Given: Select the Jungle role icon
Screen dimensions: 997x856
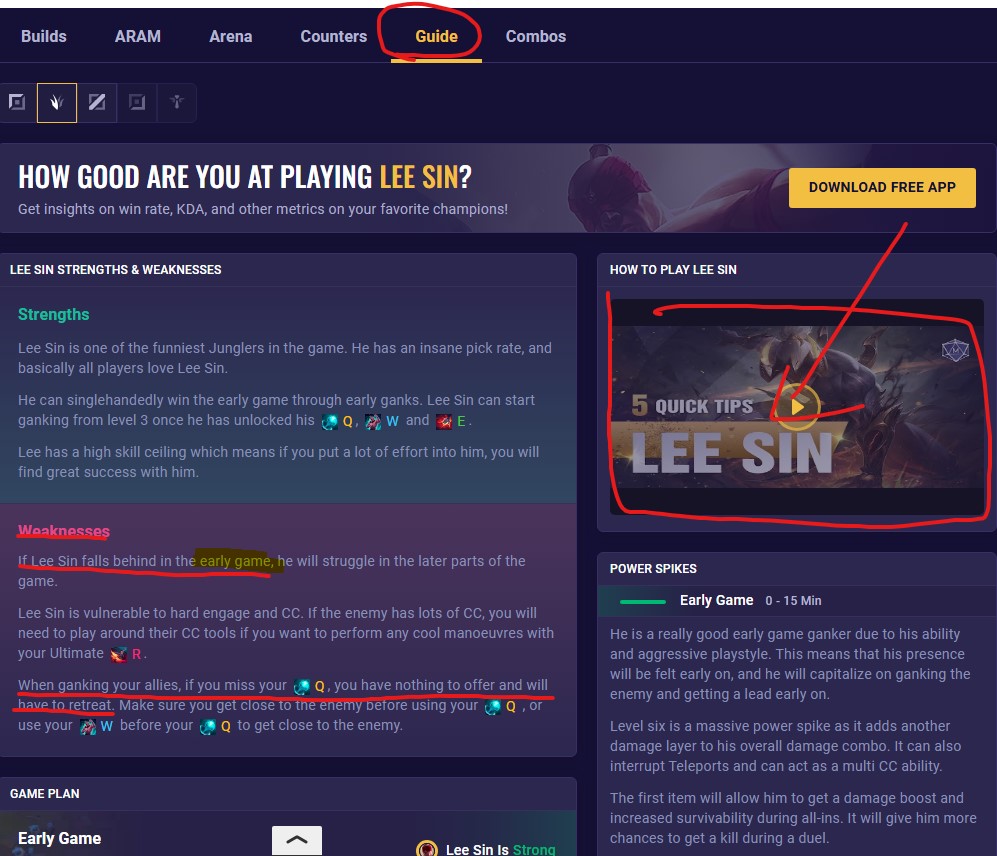Looking at the screenshot, I should (57, 102).
